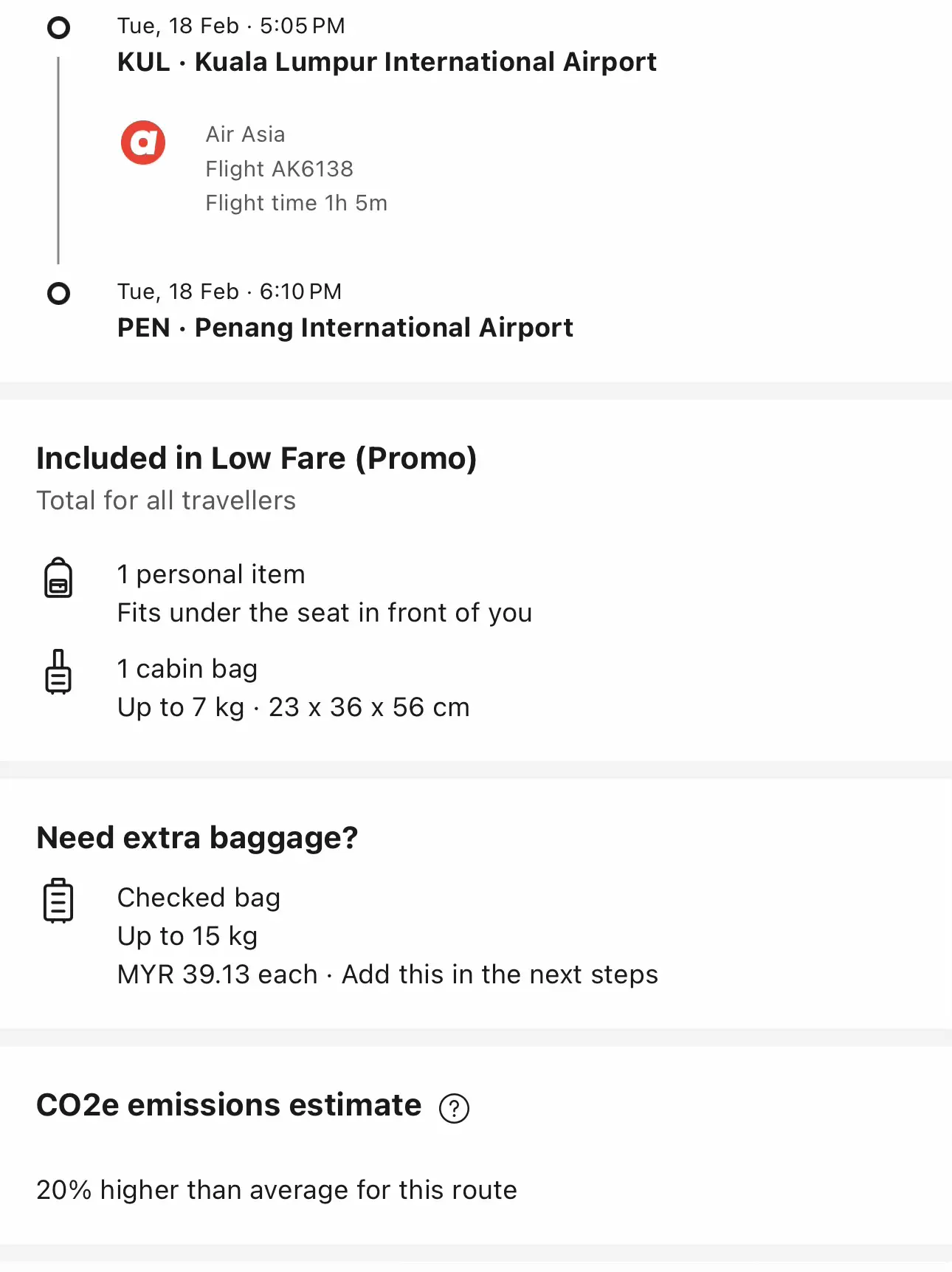Tap the PEN arrival circle marker
Viewport: 952px width, 1272px height.
pos(58,294)
